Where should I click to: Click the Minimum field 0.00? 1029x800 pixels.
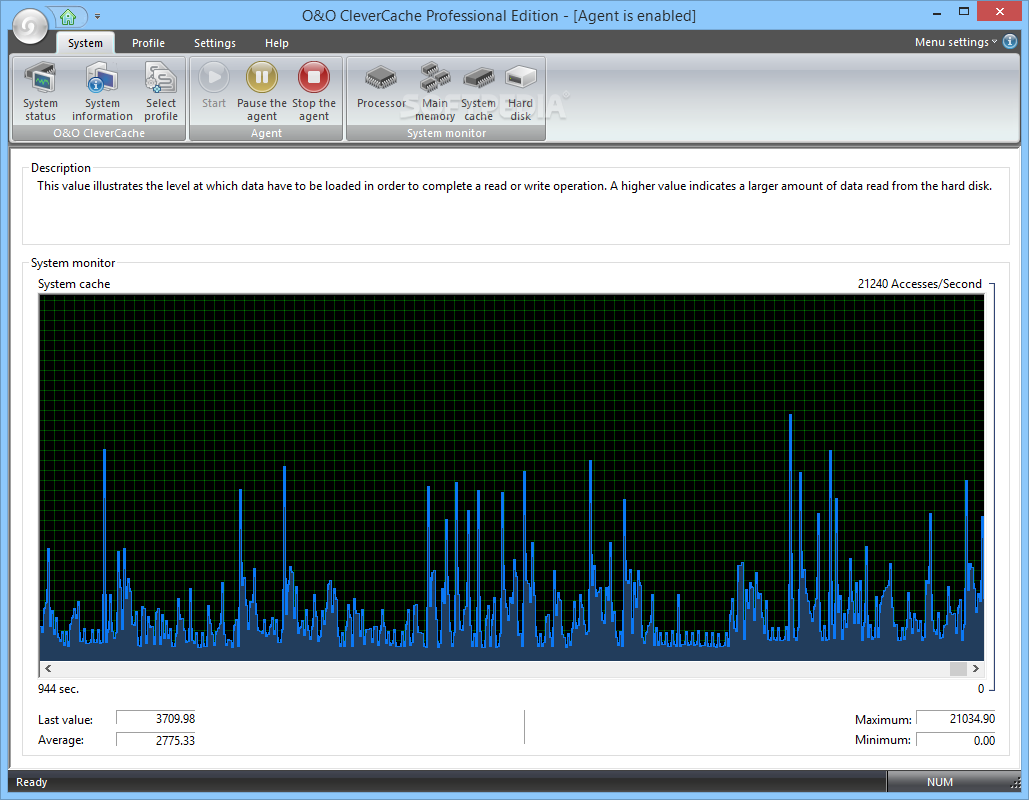[956, 740]
